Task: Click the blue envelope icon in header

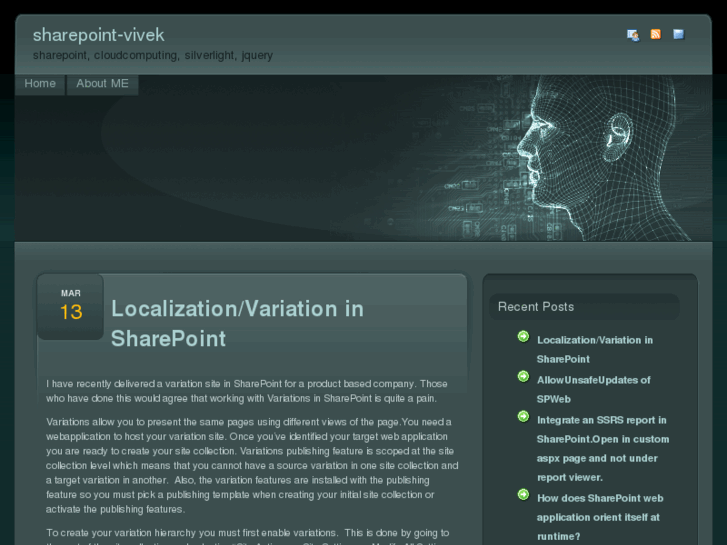Action: pos(678,34)
